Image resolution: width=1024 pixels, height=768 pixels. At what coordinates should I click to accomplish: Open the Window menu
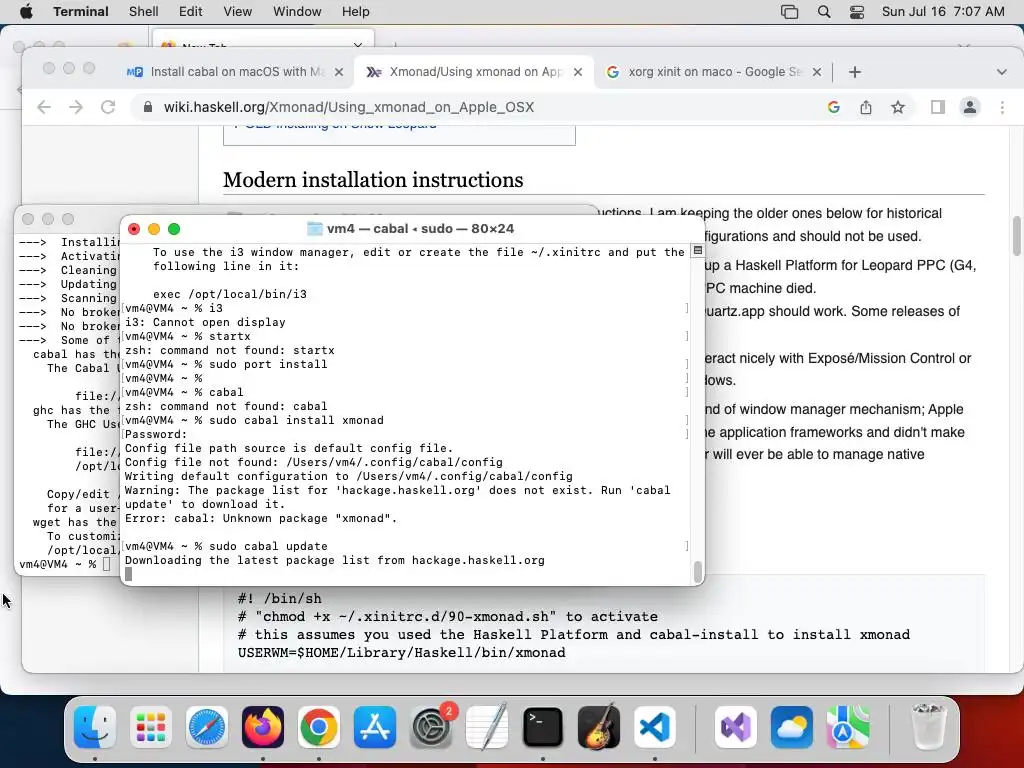pos(297,12)
